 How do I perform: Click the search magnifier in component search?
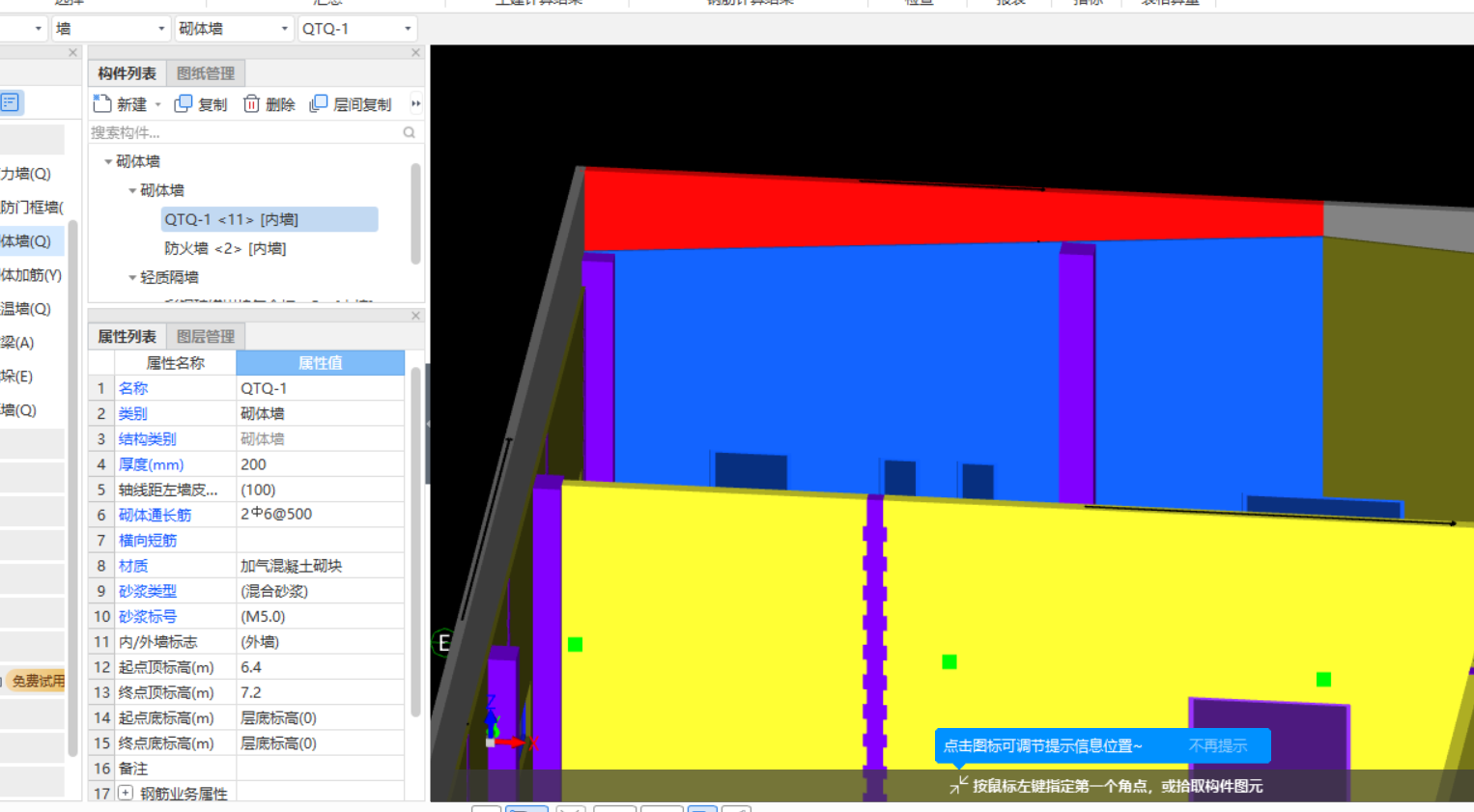coord(410,132)
